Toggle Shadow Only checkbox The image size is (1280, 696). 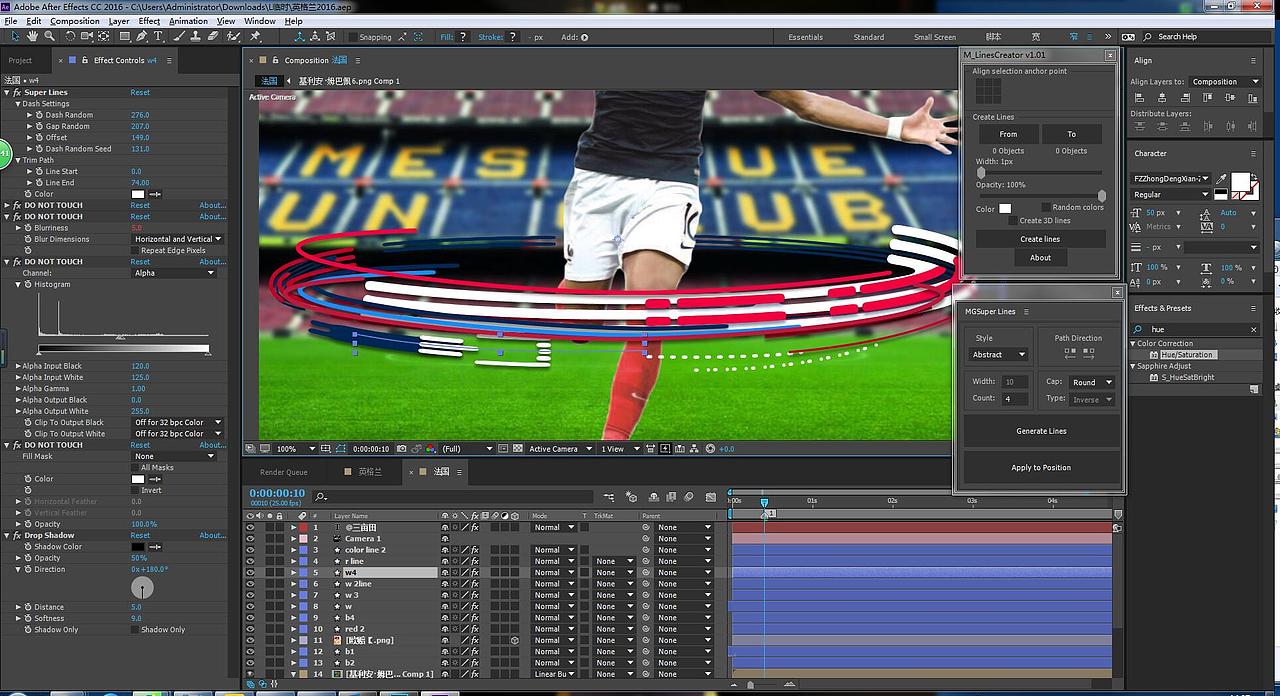tap(137, 630)
